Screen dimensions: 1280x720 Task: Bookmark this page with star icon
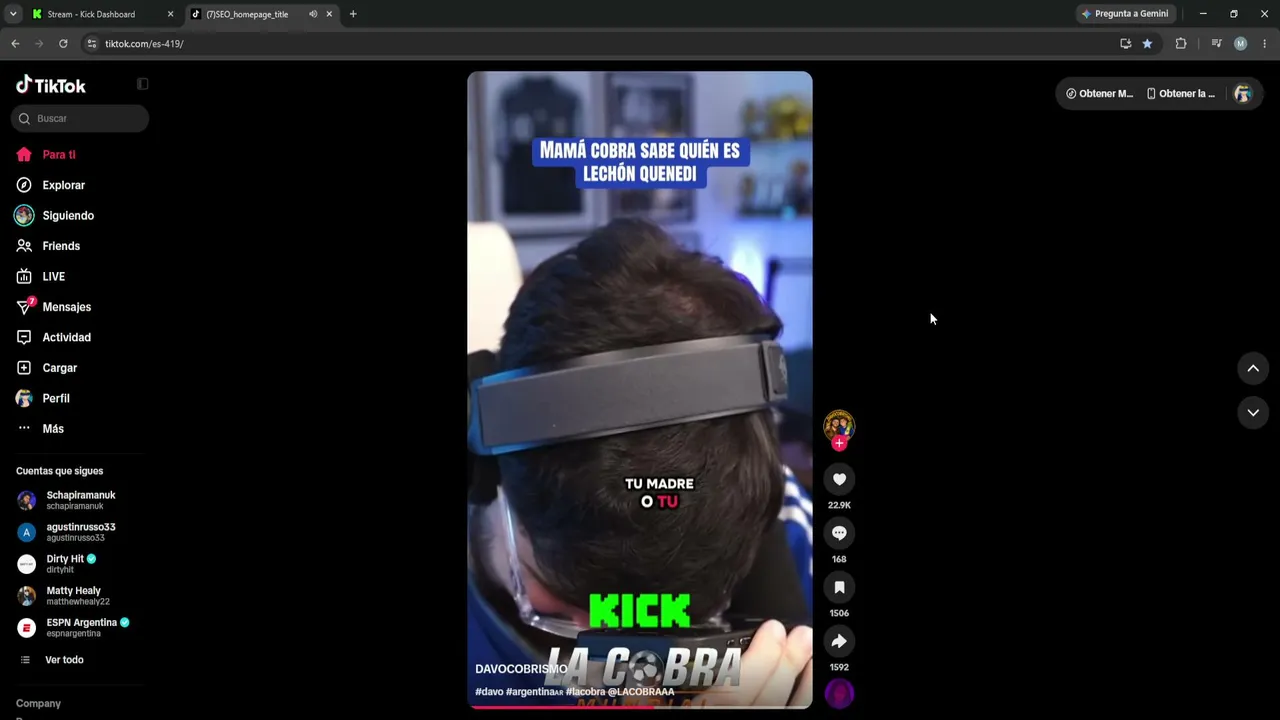coord(1147,44)
